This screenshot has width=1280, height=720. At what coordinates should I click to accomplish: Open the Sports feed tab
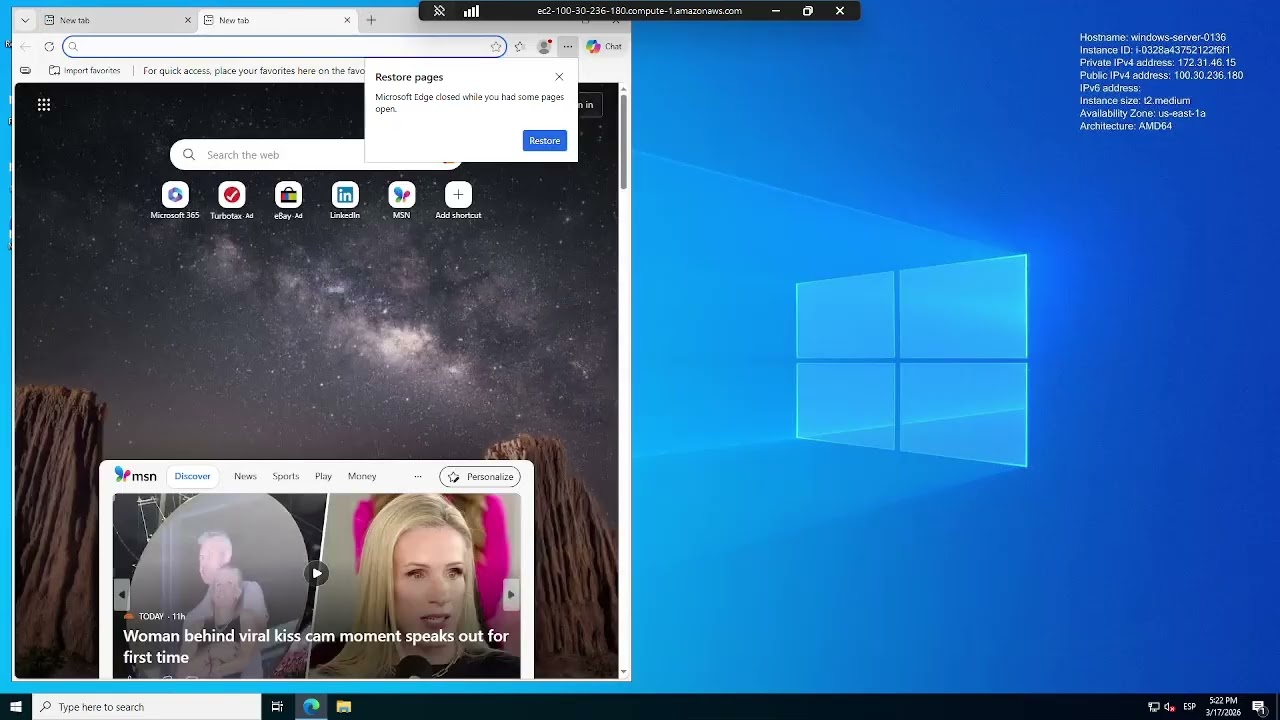[x=286, y=476]
